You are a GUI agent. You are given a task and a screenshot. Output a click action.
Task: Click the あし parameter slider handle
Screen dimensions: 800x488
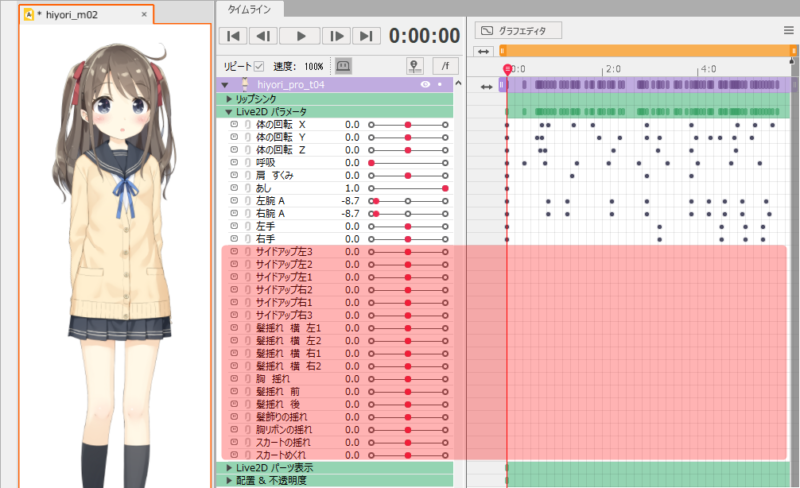coord(445,189)
